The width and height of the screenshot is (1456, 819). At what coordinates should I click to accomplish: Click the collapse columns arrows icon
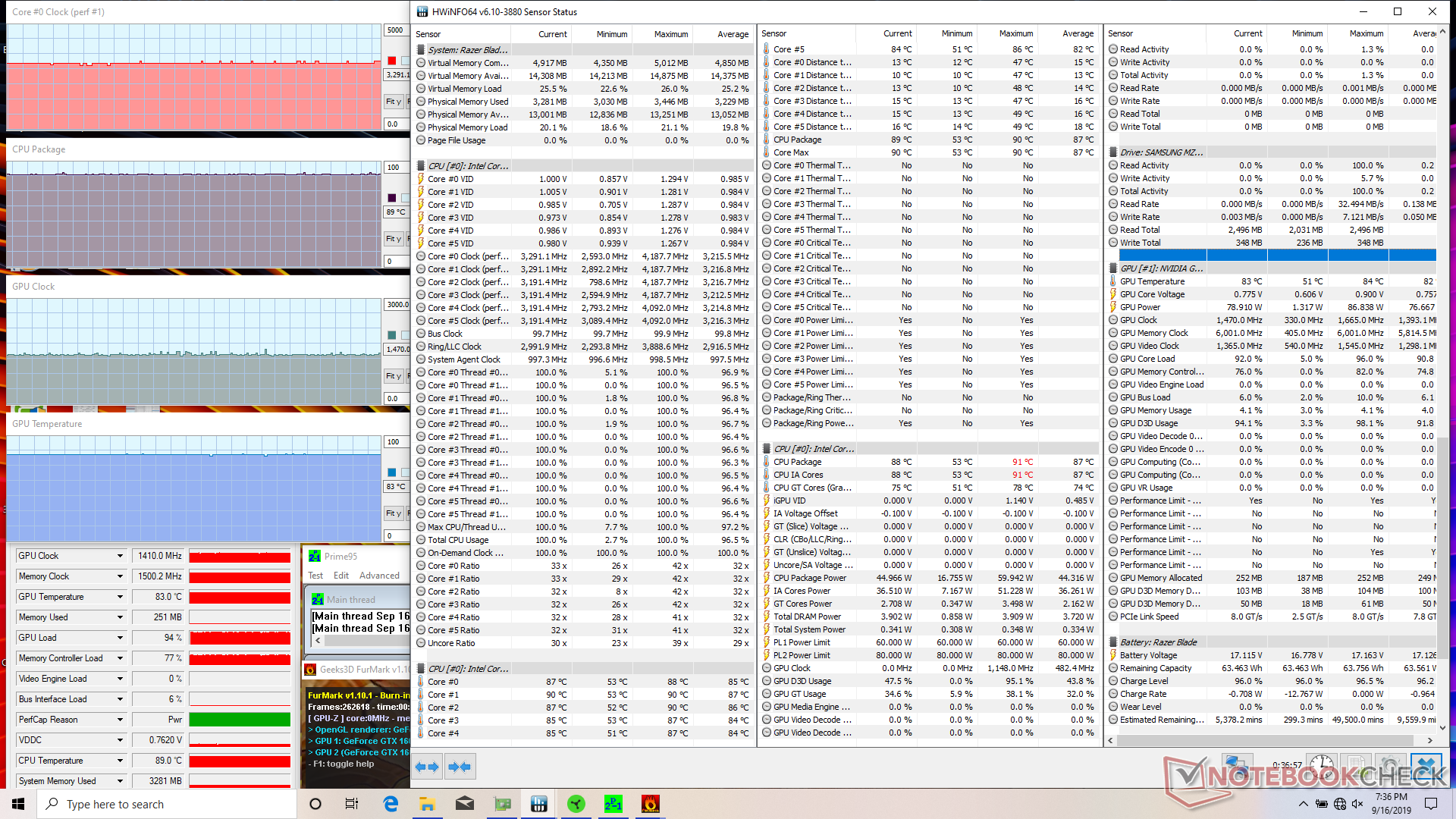[460, 767]
